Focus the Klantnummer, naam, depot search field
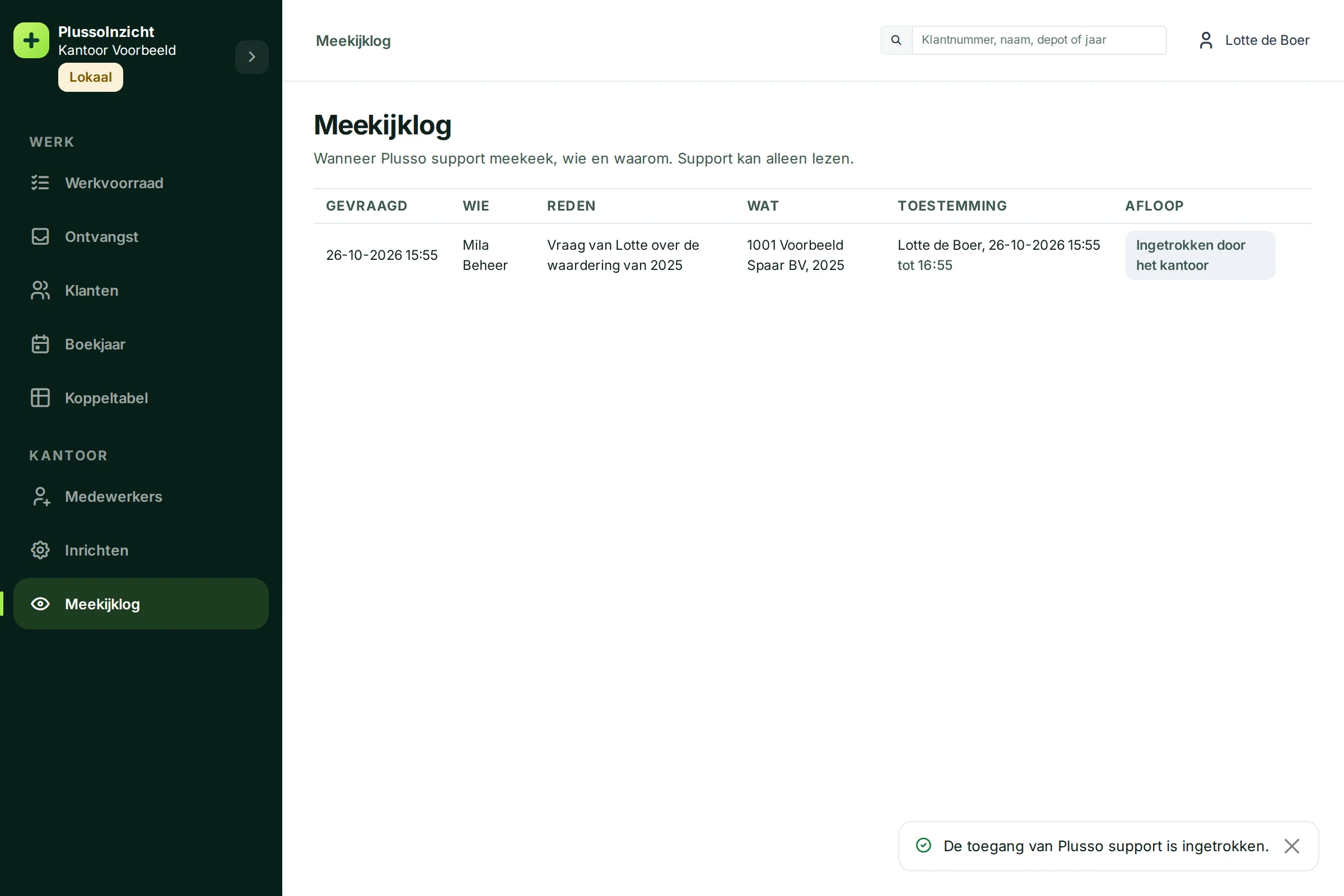Image resolution: width=1344 pixels, height=896 pixels. coord(1039,40)
